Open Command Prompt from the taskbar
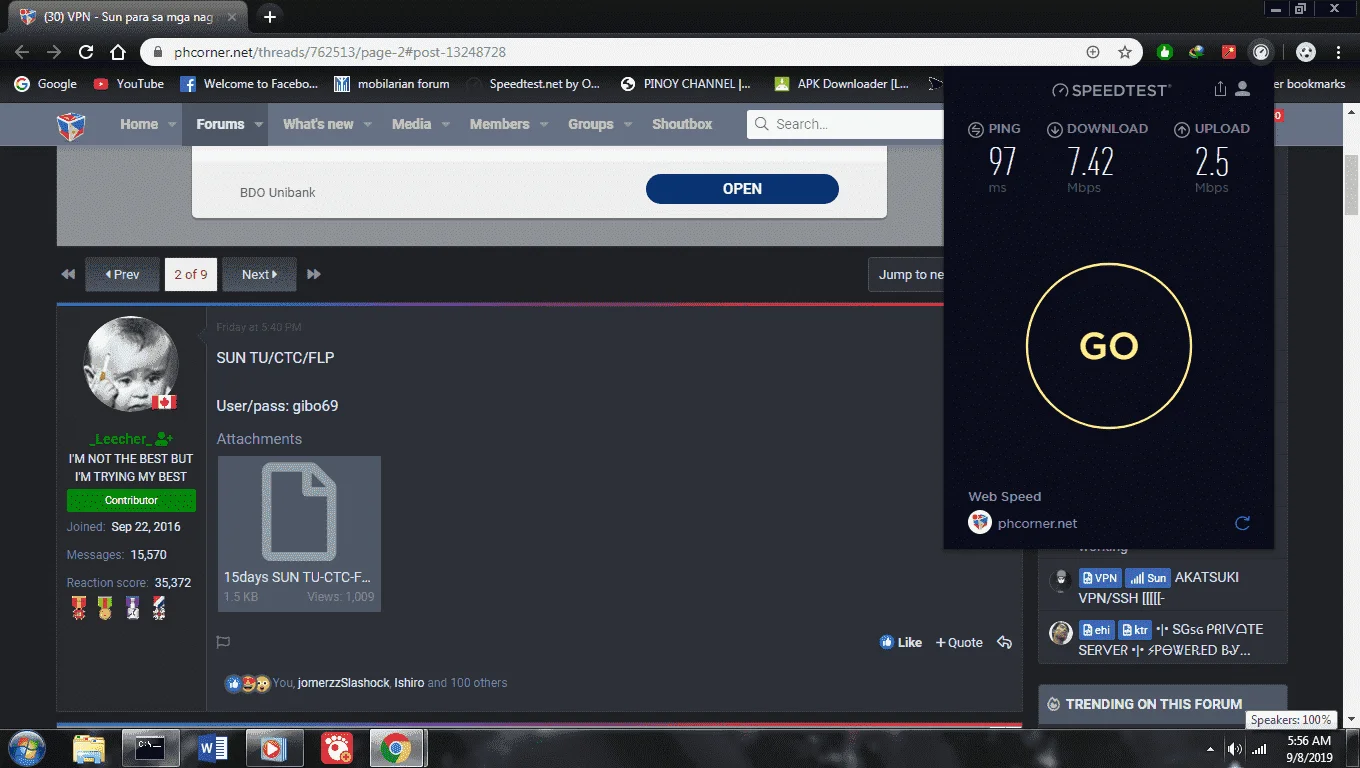This screenshot has width=1360, height=768. (150, 747)
